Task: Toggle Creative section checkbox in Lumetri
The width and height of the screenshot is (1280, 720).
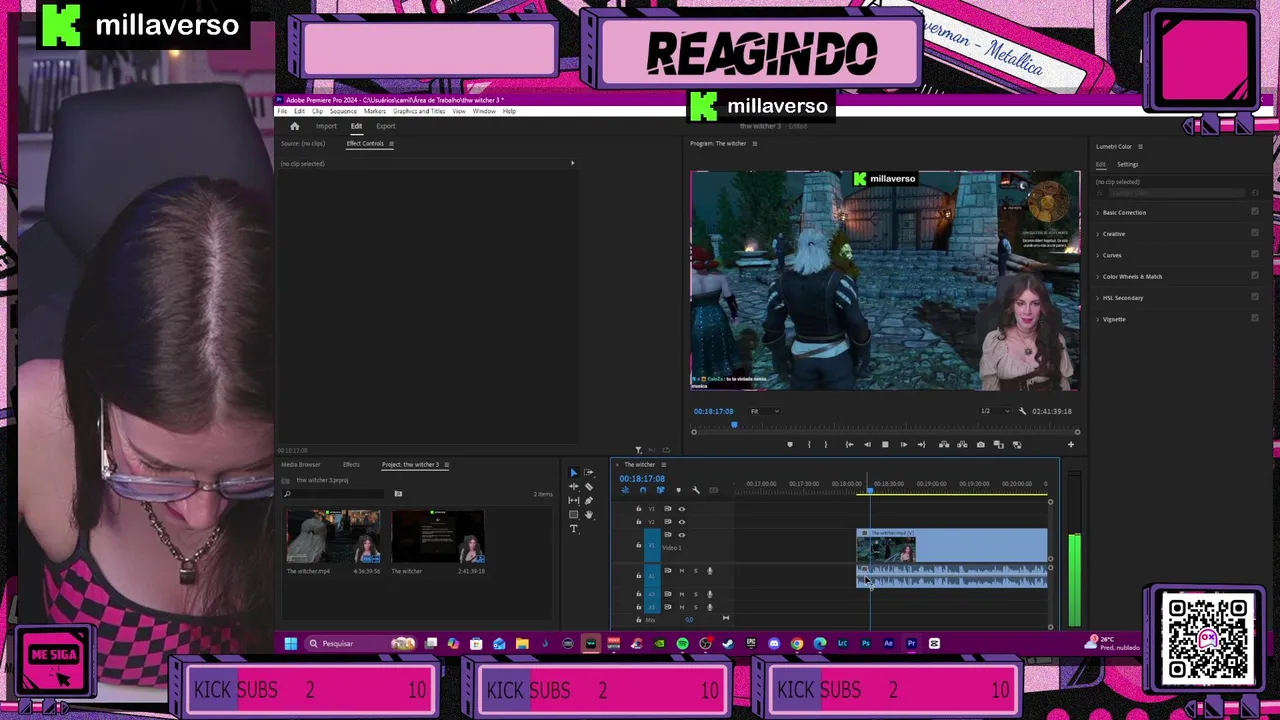Action: click(1255, 233)
